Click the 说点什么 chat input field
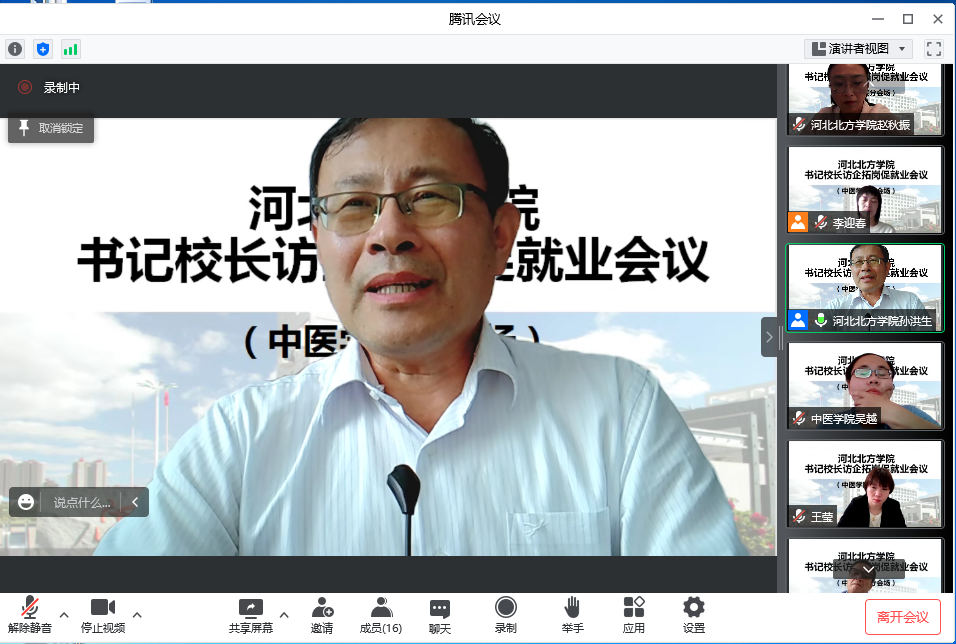This screenshot has width=956, height=644. [82, 503]
